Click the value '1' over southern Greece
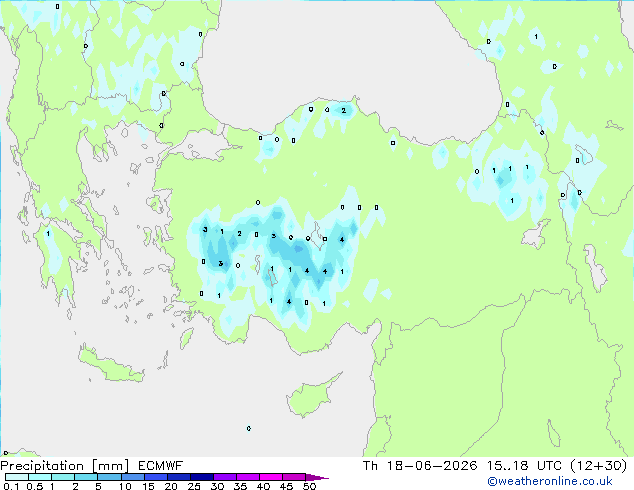The width and height of the screenshot is (634, 490). click(x=48, y=234)
